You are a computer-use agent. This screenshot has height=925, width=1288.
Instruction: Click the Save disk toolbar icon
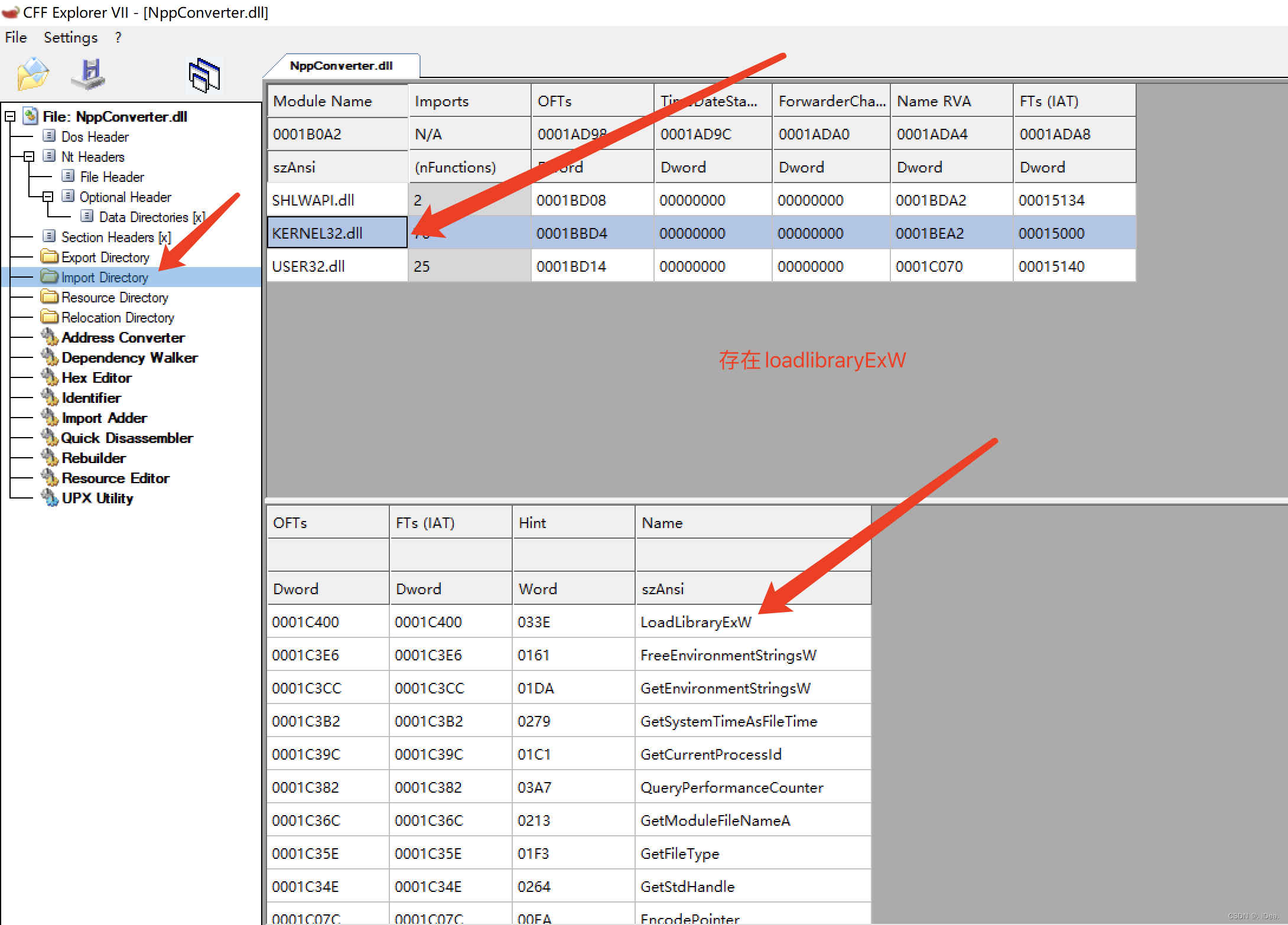[x=89, y=74]
